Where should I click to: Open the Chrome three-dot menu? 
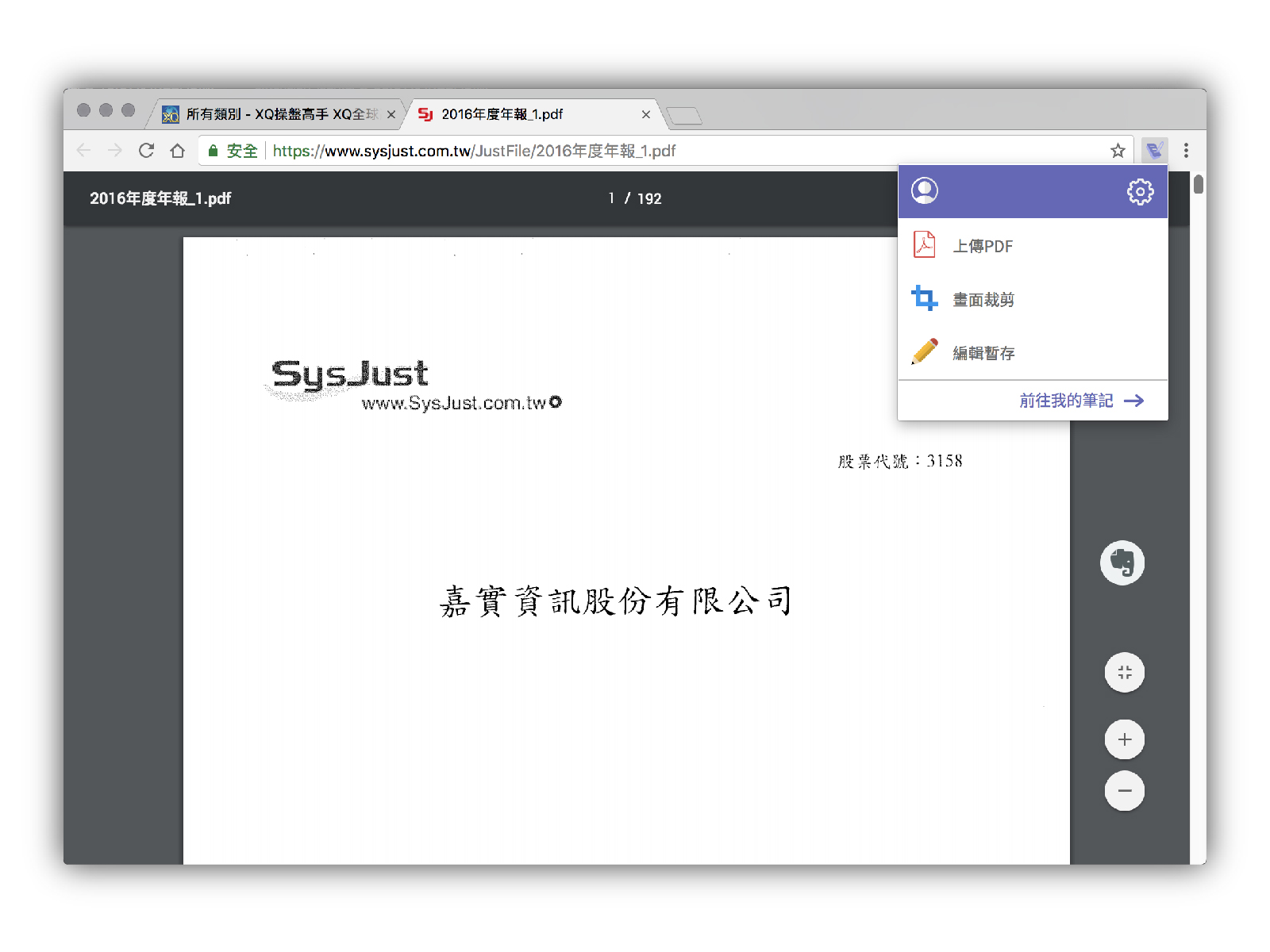click(x=1186, y=151)
